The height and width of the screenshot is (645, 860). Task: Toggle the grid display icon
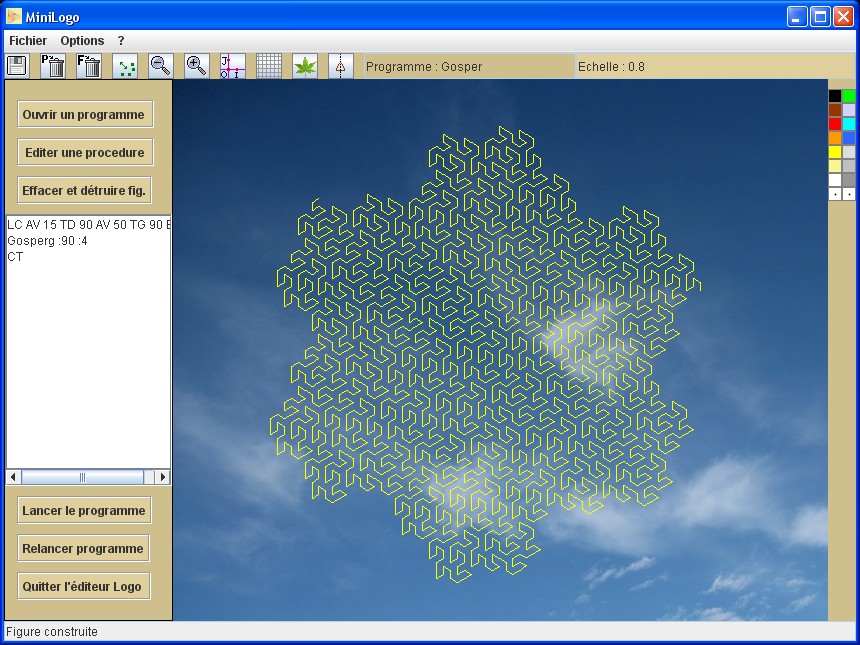(x=268, y=66)
